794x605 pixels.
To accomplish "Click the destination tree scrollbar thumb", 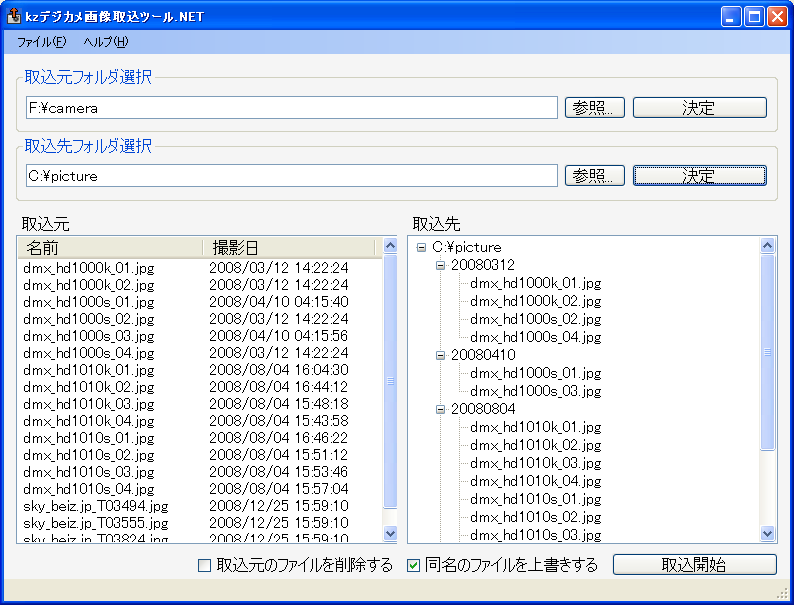I will click(x=768, y=352).
